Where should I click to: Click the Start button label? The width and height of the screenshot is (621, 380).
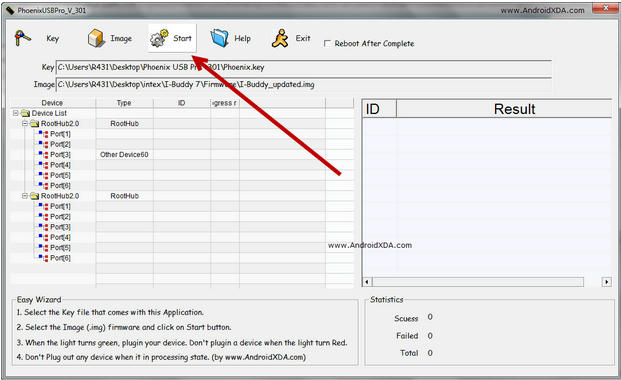tap(182, 38)
